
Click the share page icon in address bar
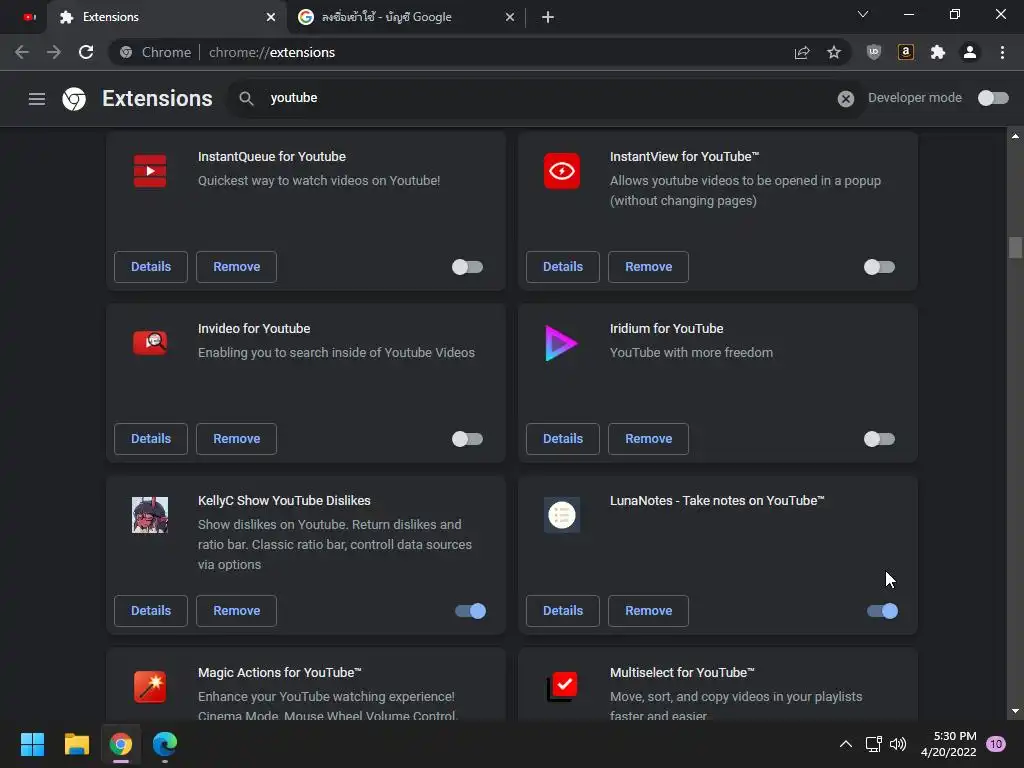tap(802, 52)
